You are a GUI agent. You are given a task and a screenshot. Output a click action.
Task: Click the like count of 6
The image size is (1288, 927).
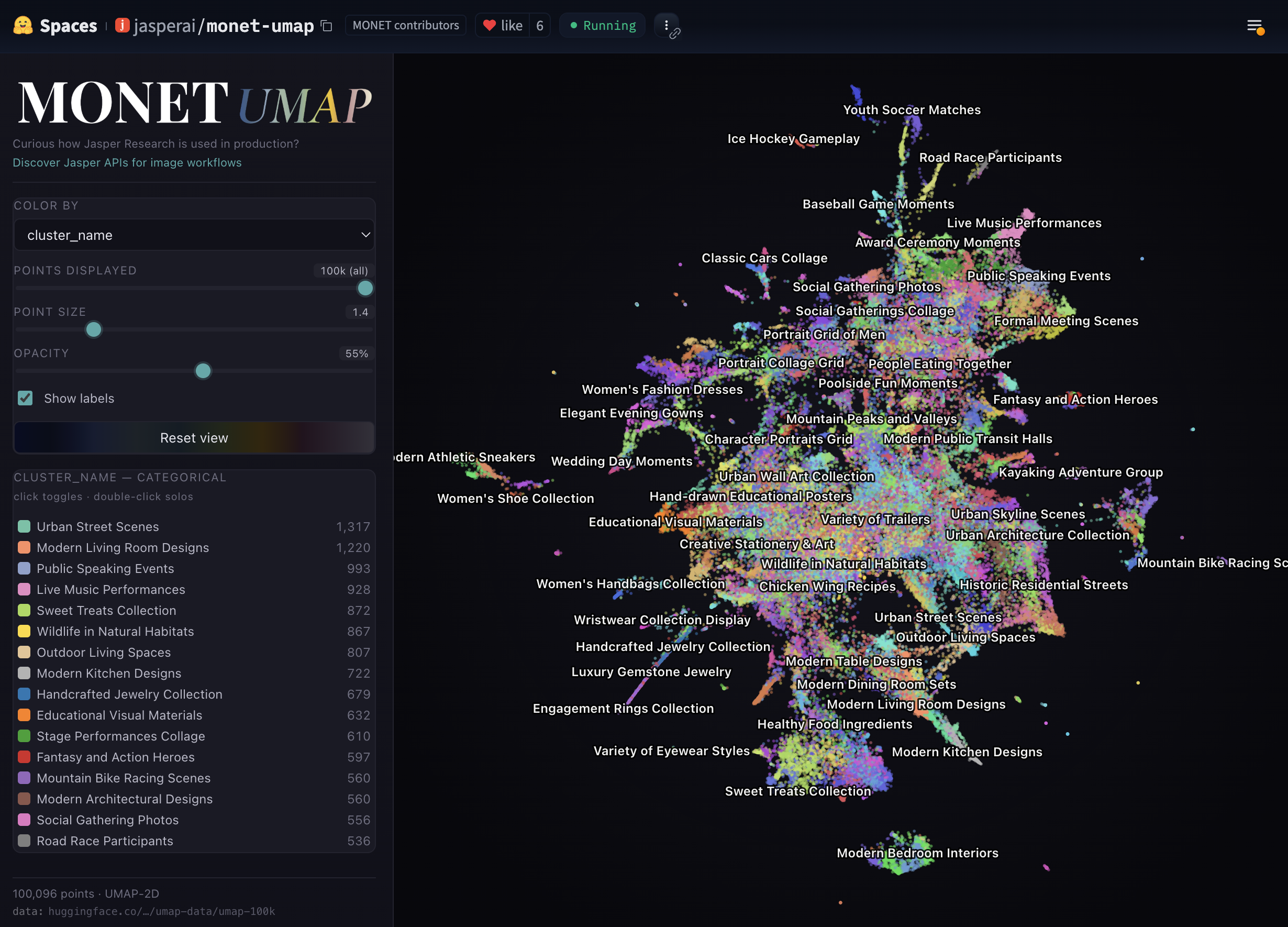pos(539,26)
